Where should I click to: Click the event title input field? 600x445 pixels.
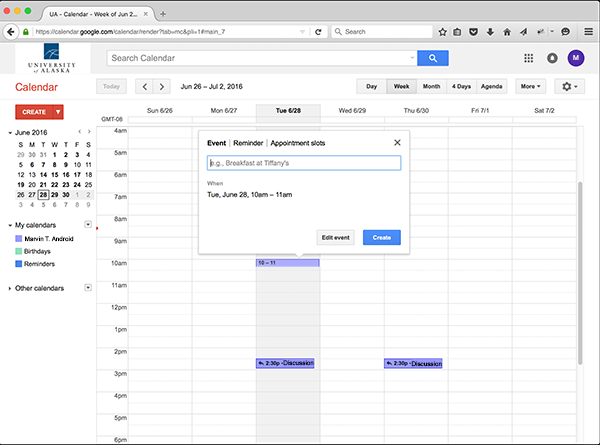pyautogui.click(x=303, y=163)
